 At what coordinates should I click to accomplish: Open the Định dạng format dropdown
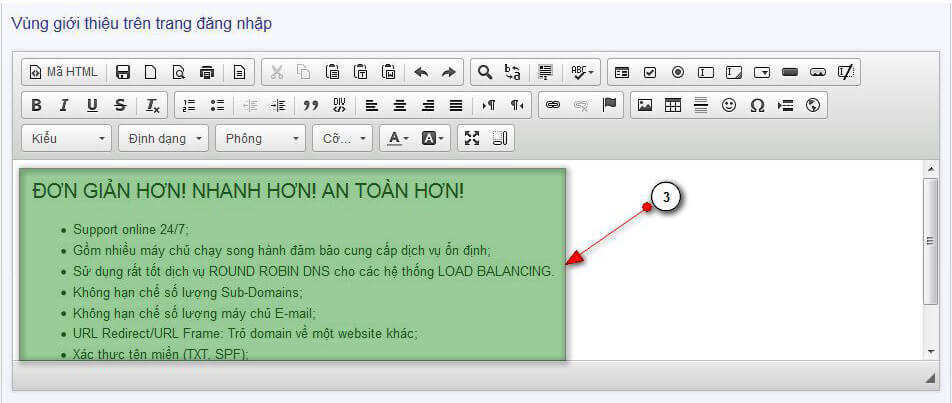[x=164, y=138]
